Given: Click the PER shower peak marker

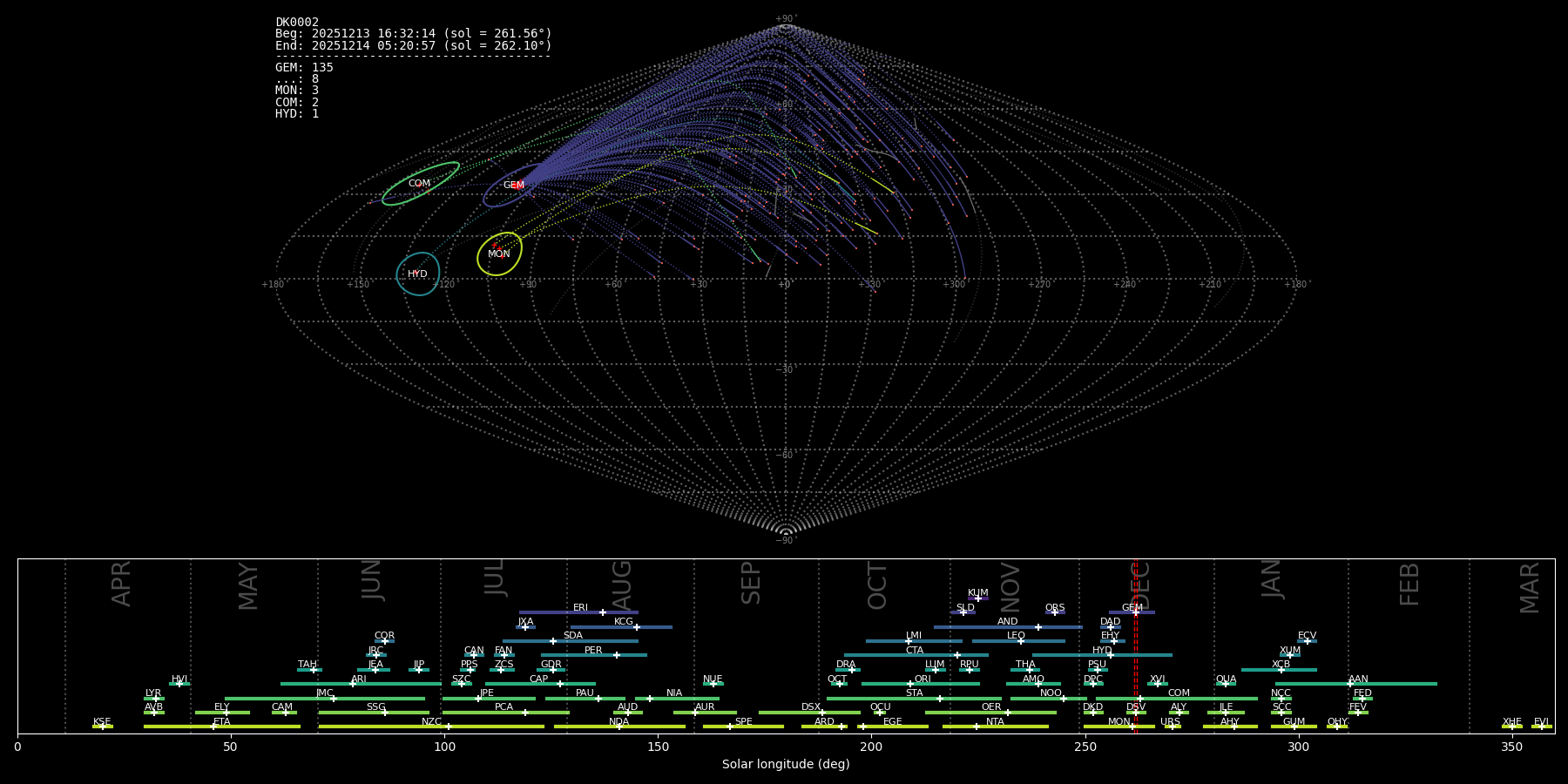Looking at the screenshot, I should click(617, 655).
